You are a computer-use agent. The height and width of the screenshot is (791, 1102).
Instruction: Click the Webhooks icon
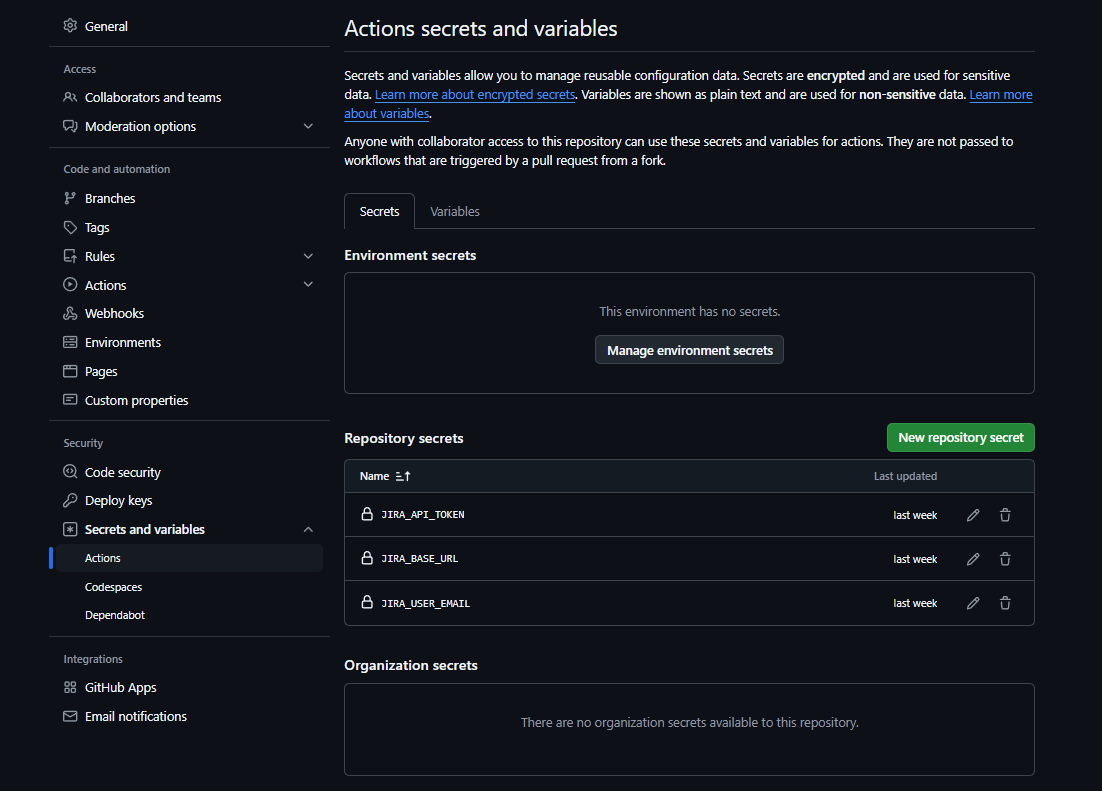pos(70,314)
